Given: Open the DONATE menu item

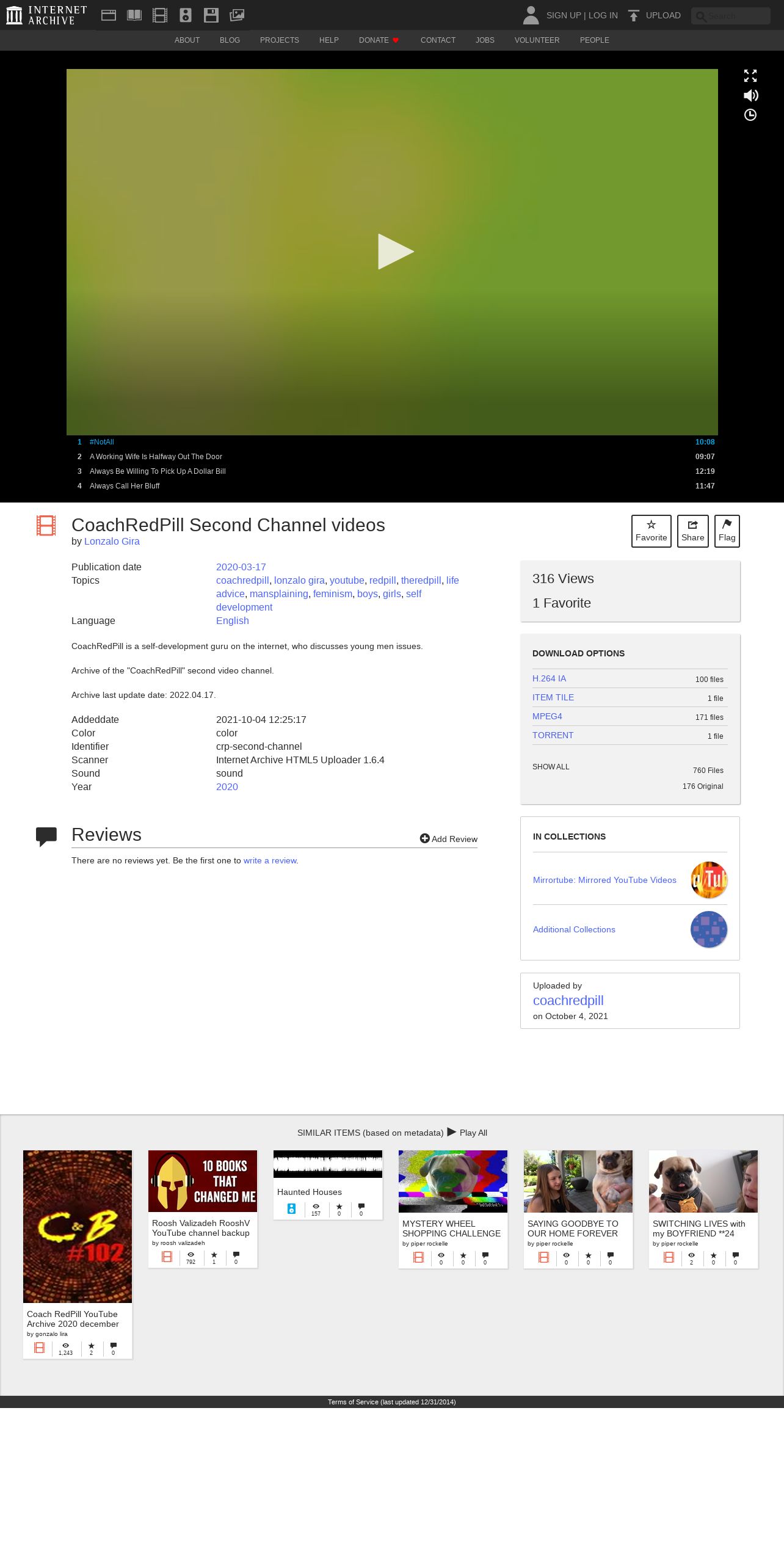Looking at the screenshot, I should [x=379, y=40].
